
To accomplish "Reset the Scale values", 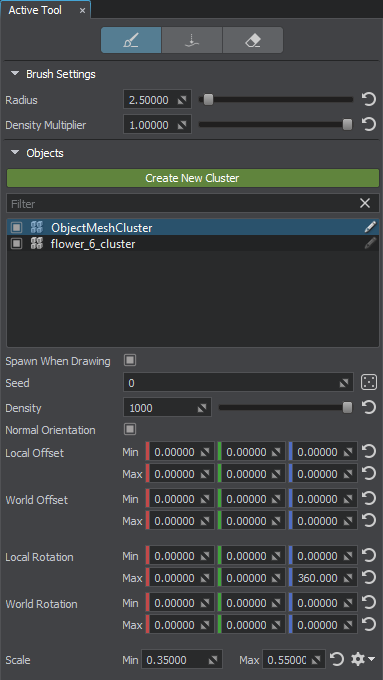I will click(337, 660).
